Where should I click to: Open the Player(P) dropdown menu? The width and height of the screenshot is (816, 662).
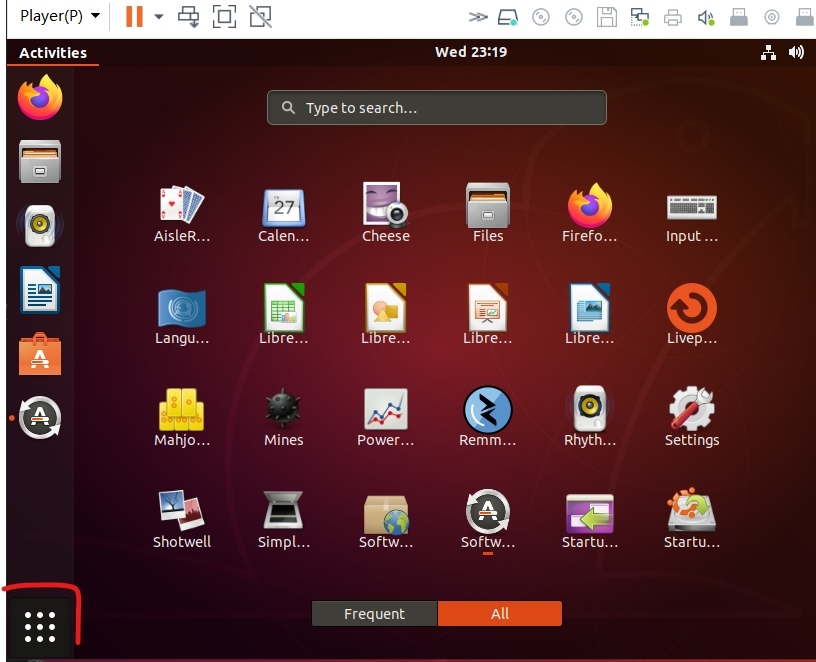pyautogui.click(x=60, y=16)
